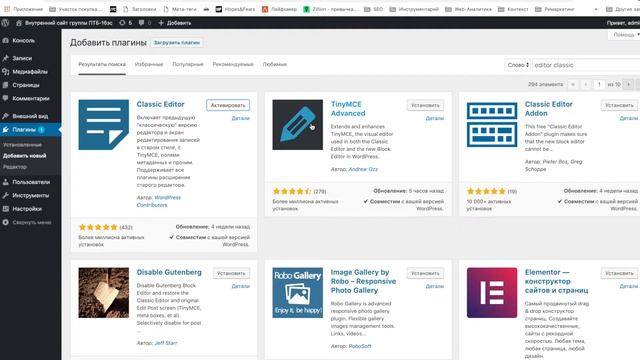This screenshot has height=360, width=640.
Task: Switch to Результаты поиска tab
Action: pos(102,64)
